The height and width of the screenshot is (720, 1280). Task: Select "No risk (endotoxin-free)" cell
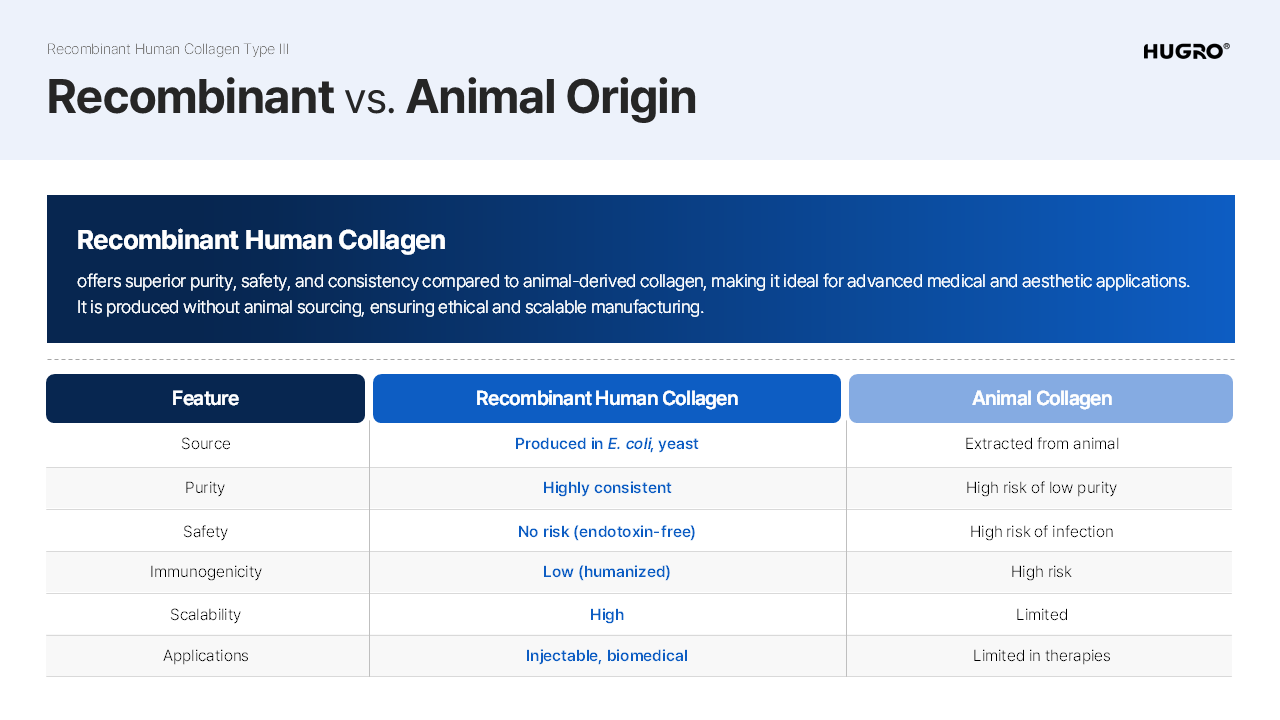click(x=606, y=532)
